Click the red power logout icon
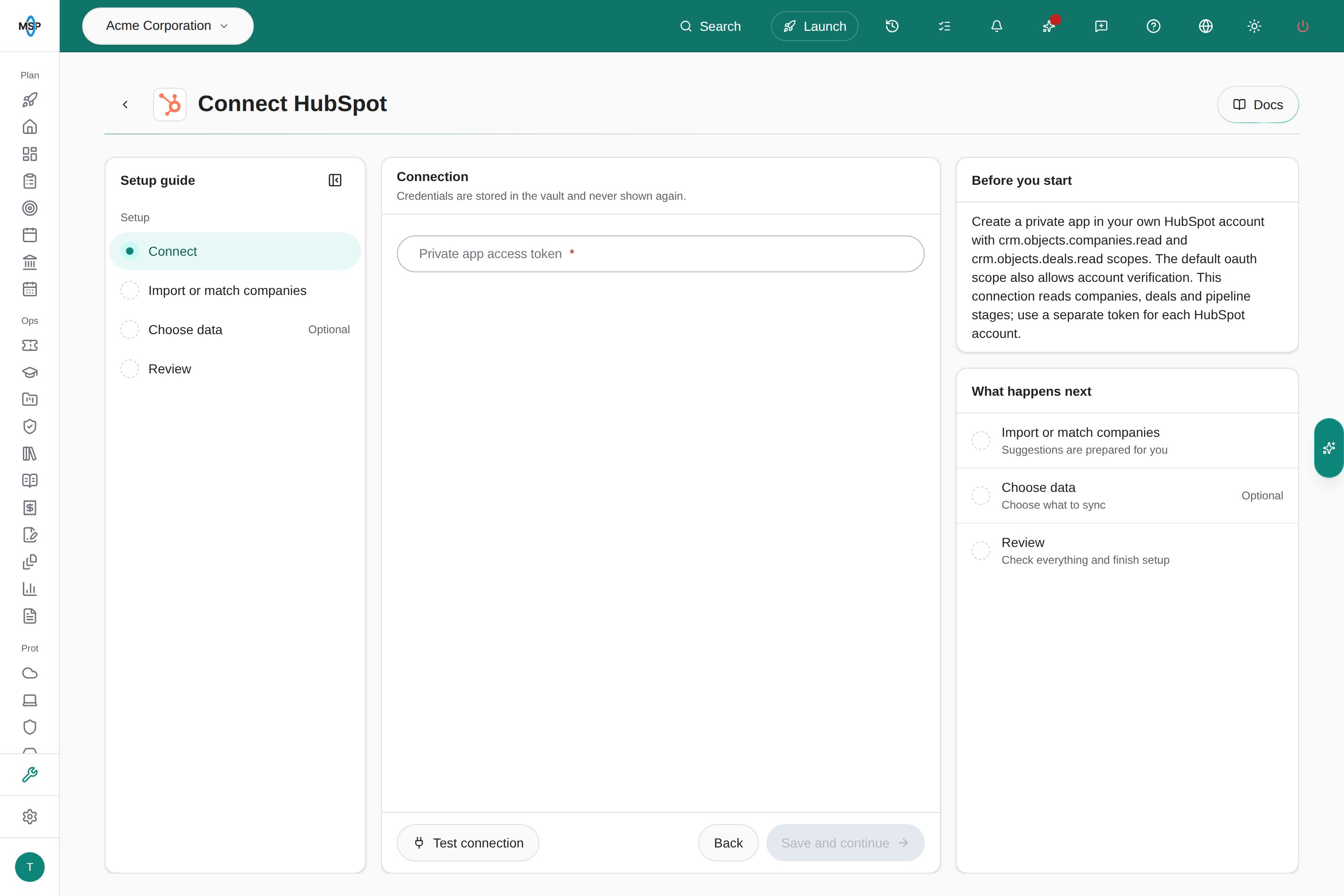Screen dimensions: 1344x896 (1303, 26)
